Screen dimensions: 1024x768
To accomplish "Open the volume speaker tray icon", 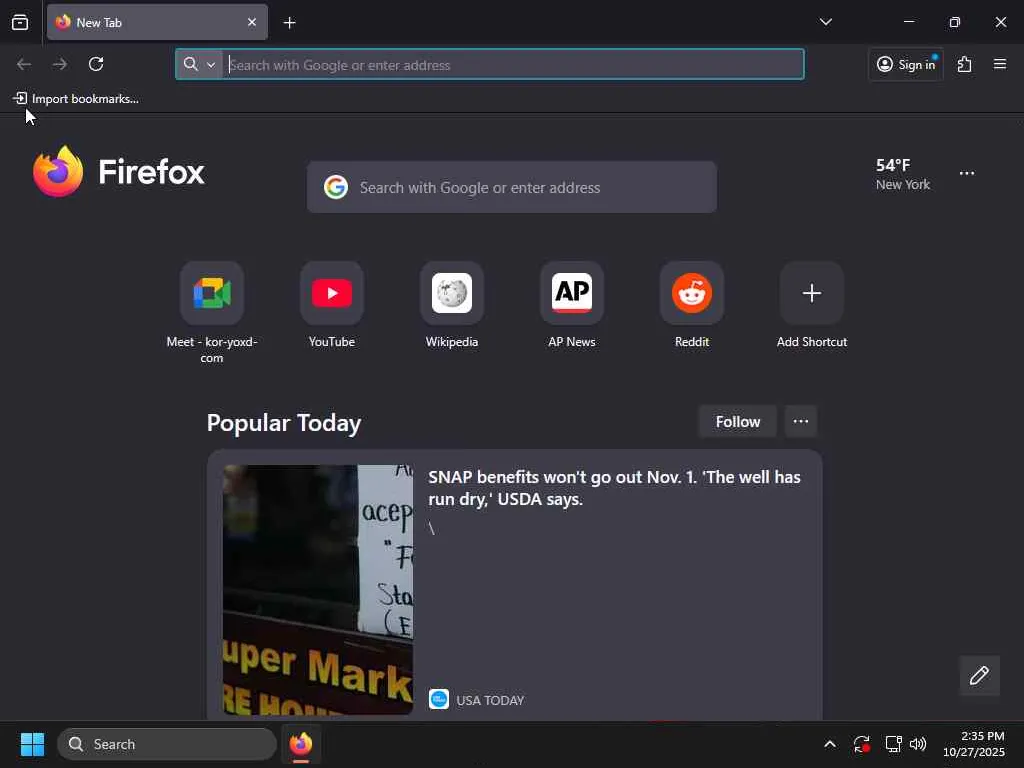I will (x=918, y=744).
